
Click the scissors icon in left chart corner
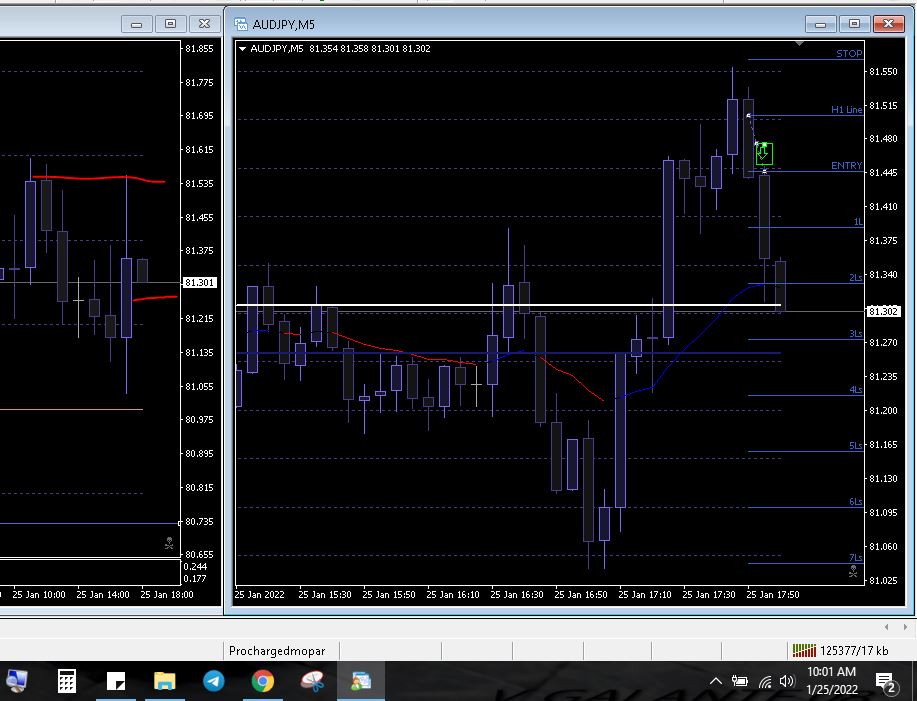click(169, 544)
